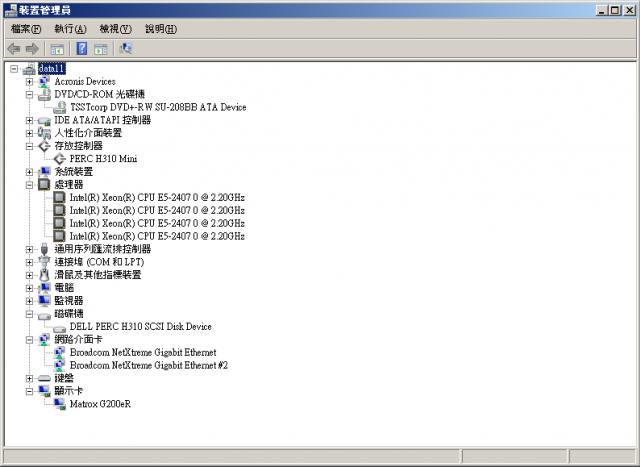This screenshot has width=640, height=467.
Task: Collapse the 處理器 node
Action: coord(29,185)
